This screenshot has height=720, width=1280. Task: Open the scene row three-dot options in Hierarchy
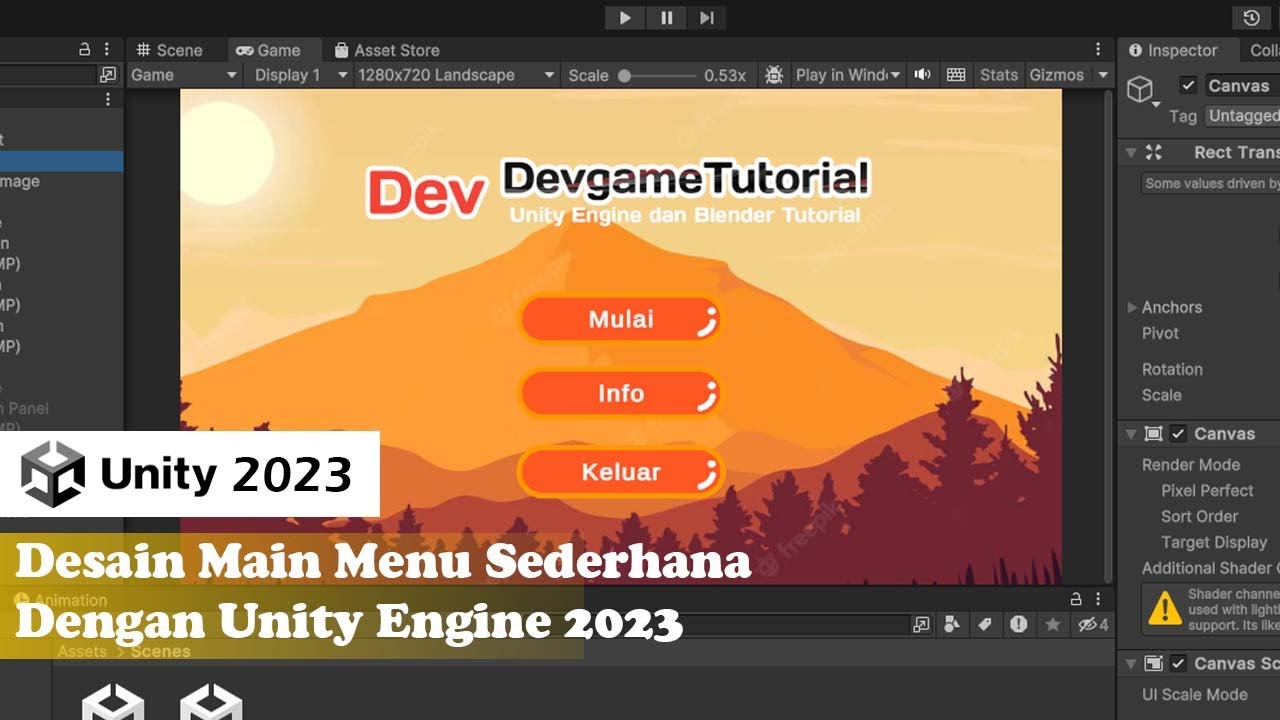click(108, 100)
